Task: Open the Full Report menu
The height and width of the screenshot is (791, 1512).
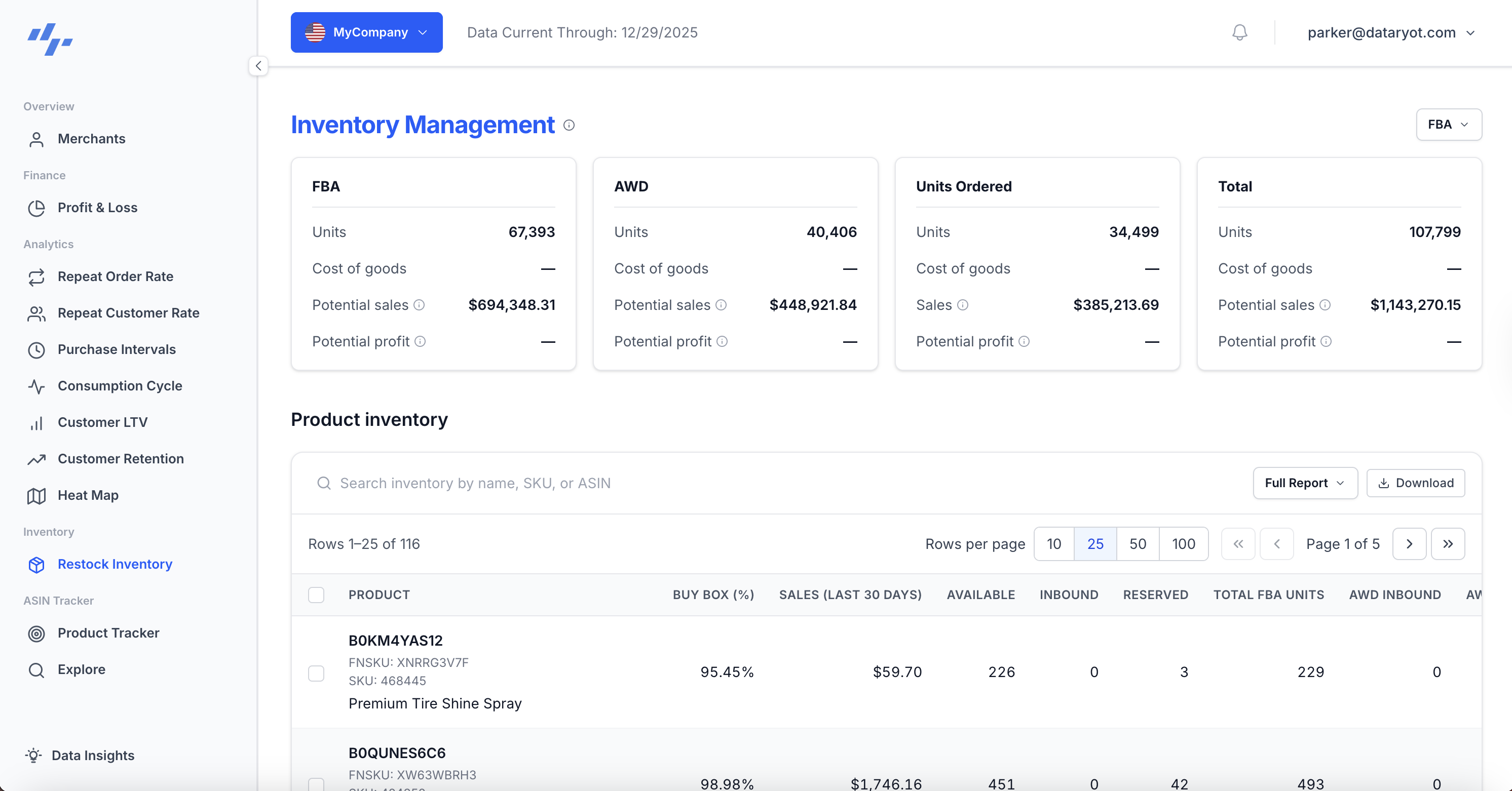Action: [1304, 483]
